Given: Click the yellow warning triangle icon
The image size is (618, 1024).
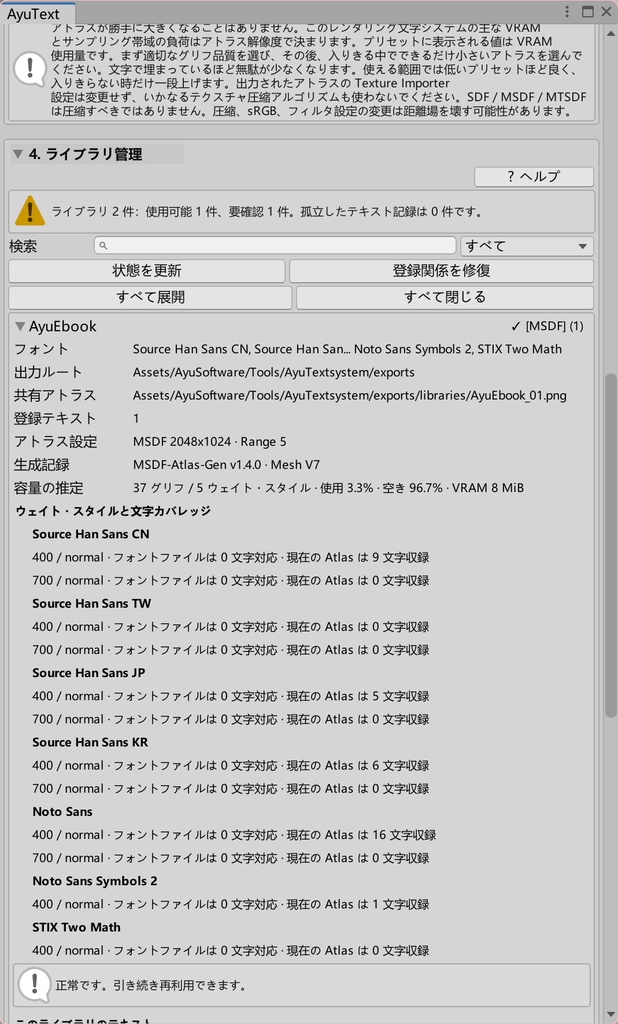Looking at the screenshot, I should [x=30, y=211].
